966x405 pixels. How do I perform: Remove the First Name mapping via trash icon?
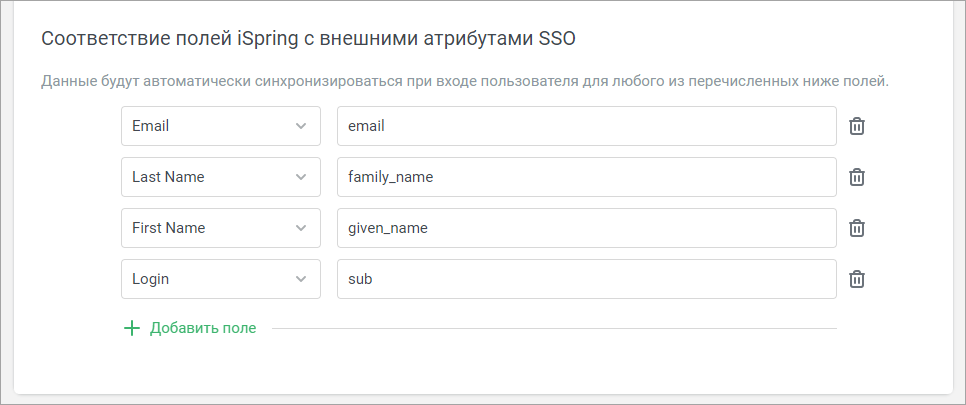pos(857,228)
